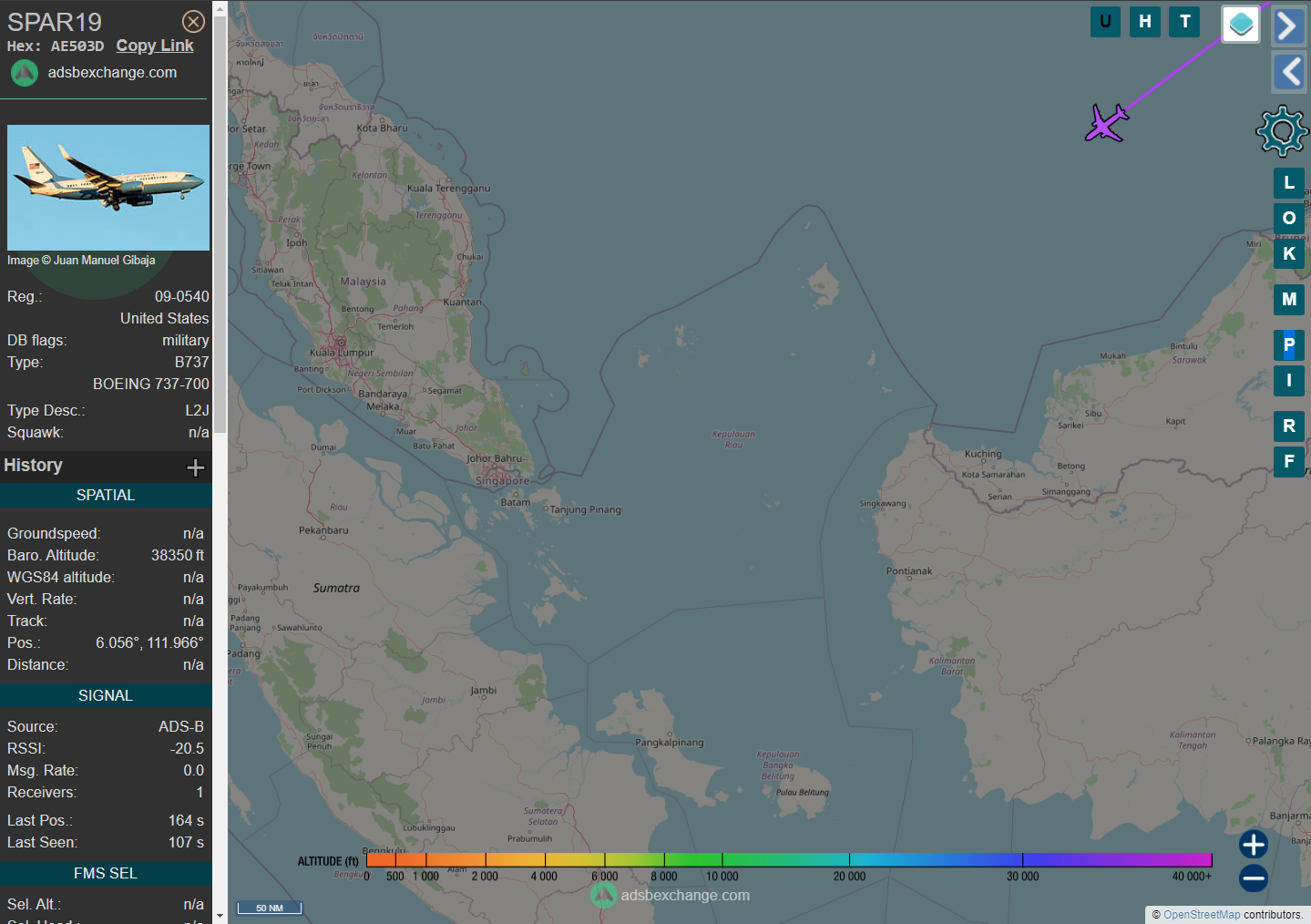Click the United States country text
This screenshot has height=924, width=1311.
(165, 318)
